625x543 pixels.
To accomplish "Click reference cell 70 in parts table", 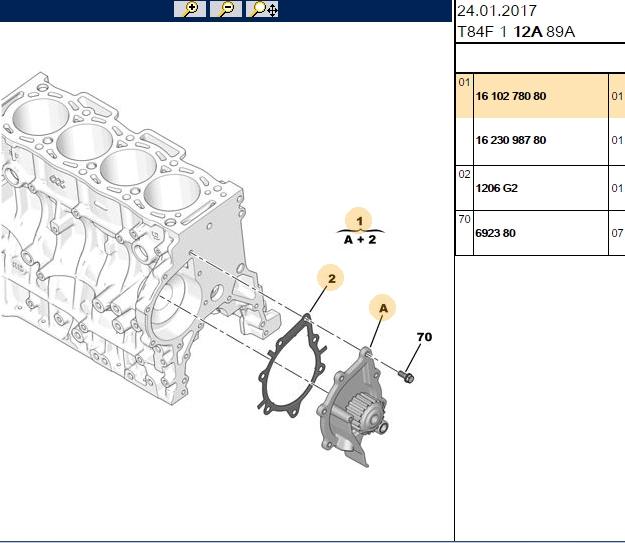I will [464, 219].
